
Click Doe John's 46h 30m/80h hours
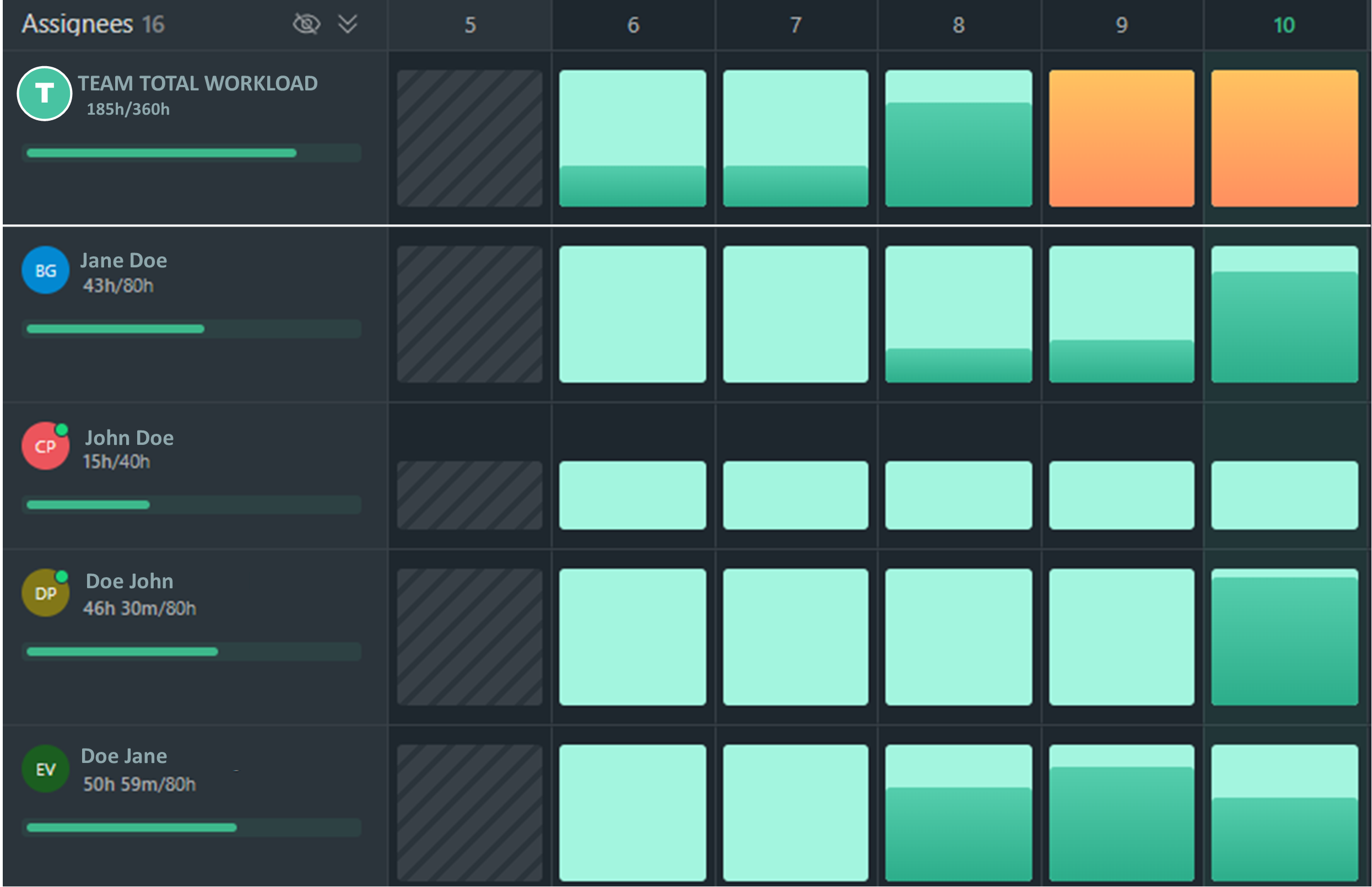click(x=139, y=608)
